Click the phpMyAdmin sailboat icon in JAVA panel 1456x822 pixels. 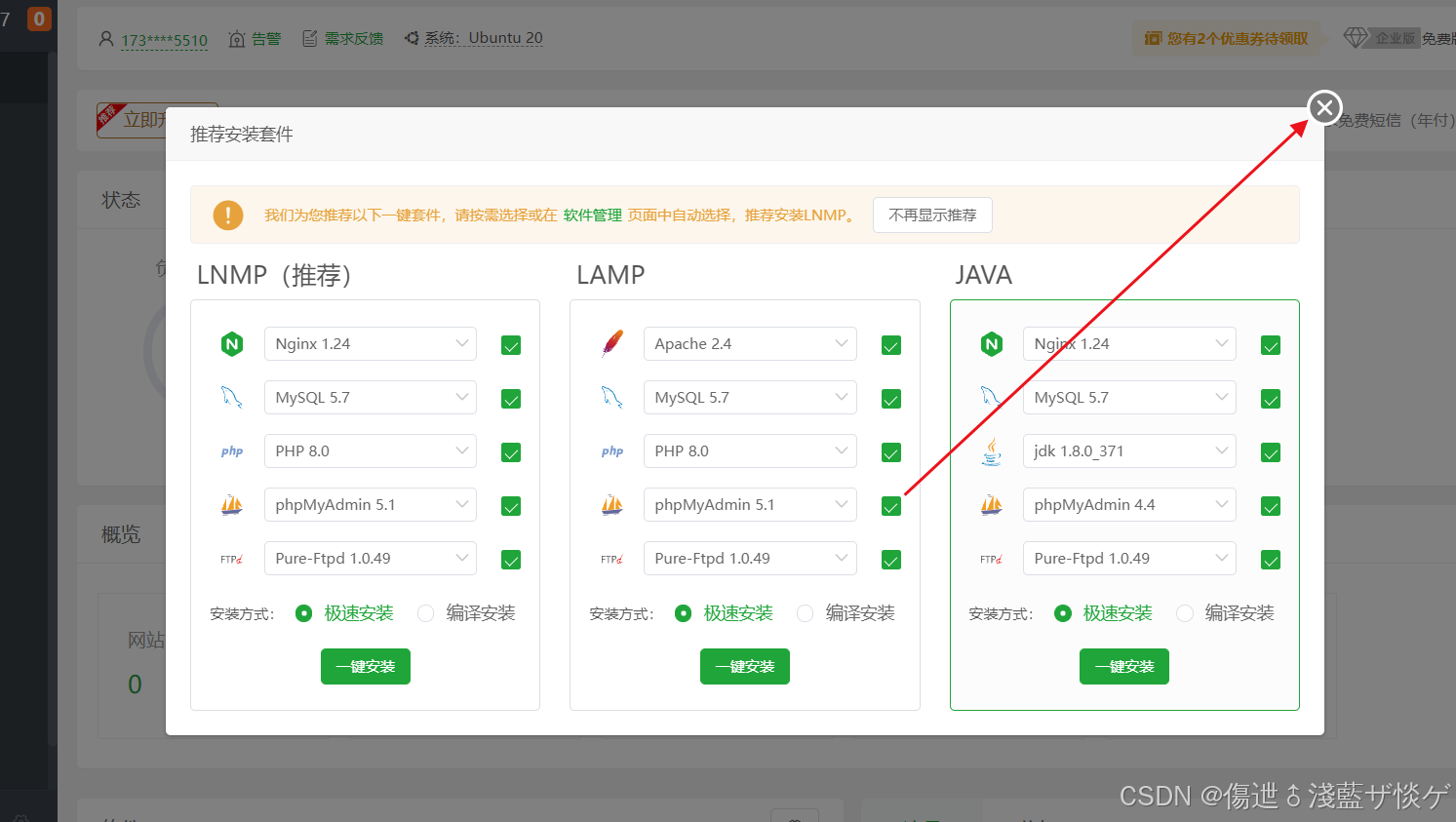click(992, 505)
